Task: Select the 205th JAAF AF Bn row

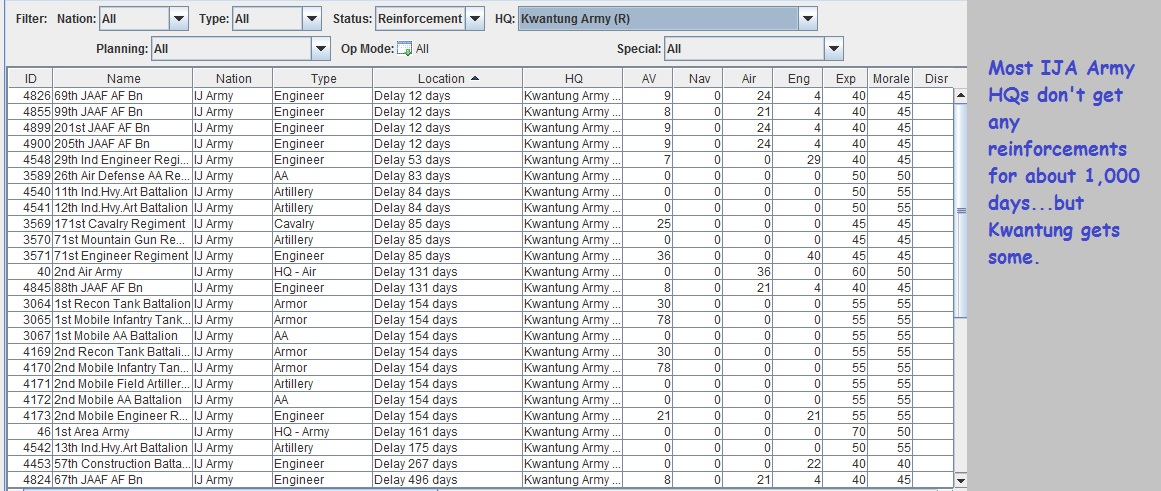Action: click(480, 144)
